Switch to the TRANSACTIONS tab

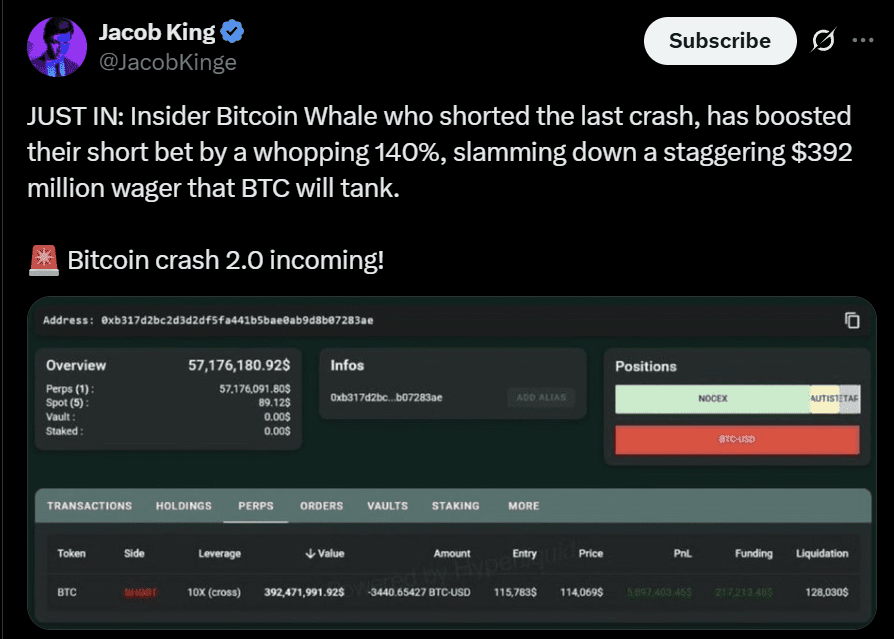89,506
